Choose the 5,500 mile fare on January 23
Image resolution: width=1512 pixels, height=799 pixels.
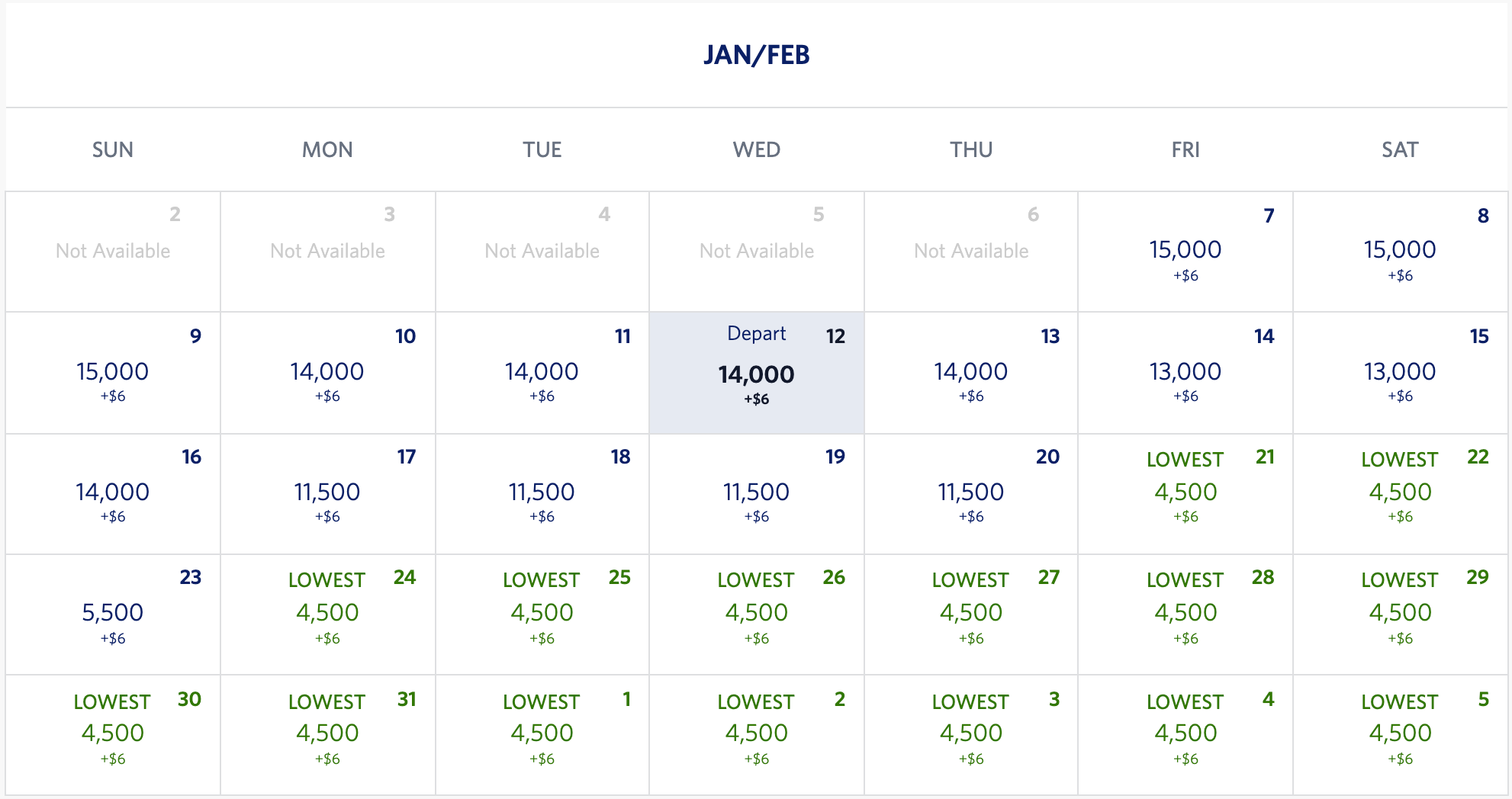click(x=111, y=614)
